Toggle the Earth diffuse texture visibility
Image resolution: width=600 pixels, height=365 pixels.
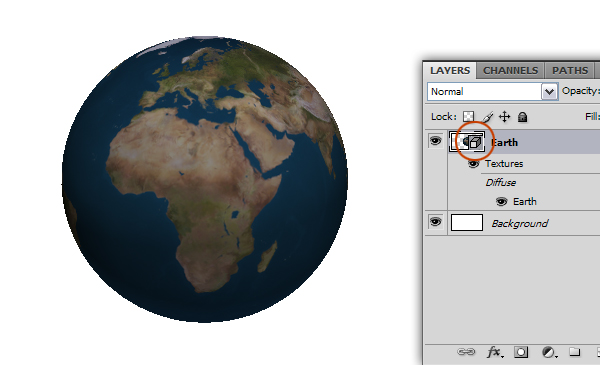[501, 201]
